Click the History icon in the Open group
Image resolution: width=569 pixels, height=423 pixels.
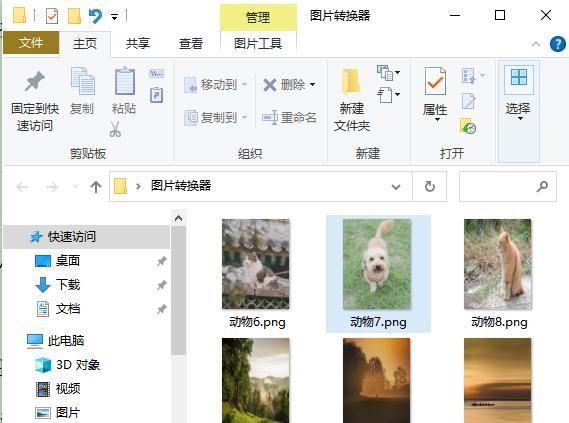click(468, 126)
